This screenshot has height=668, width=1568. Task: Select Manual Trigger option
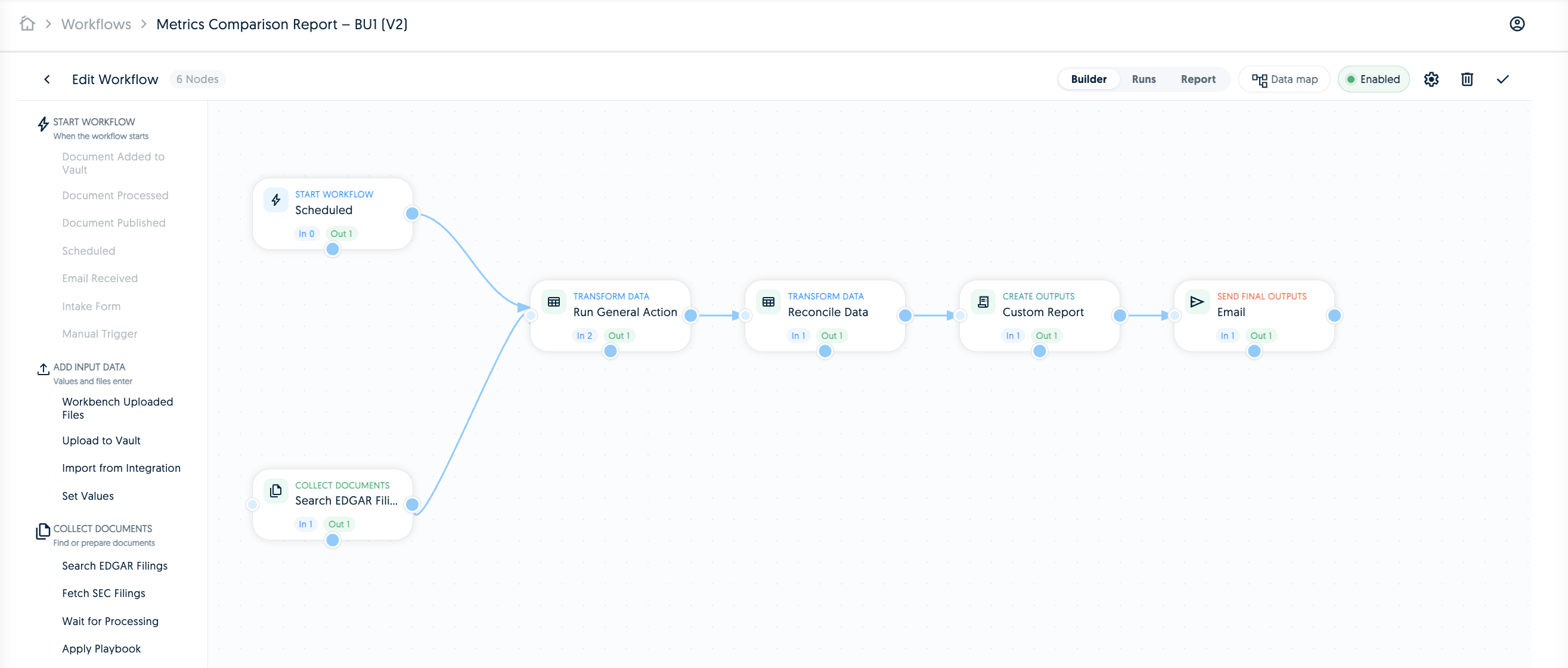pyautogui.click(x=100, y=333)
